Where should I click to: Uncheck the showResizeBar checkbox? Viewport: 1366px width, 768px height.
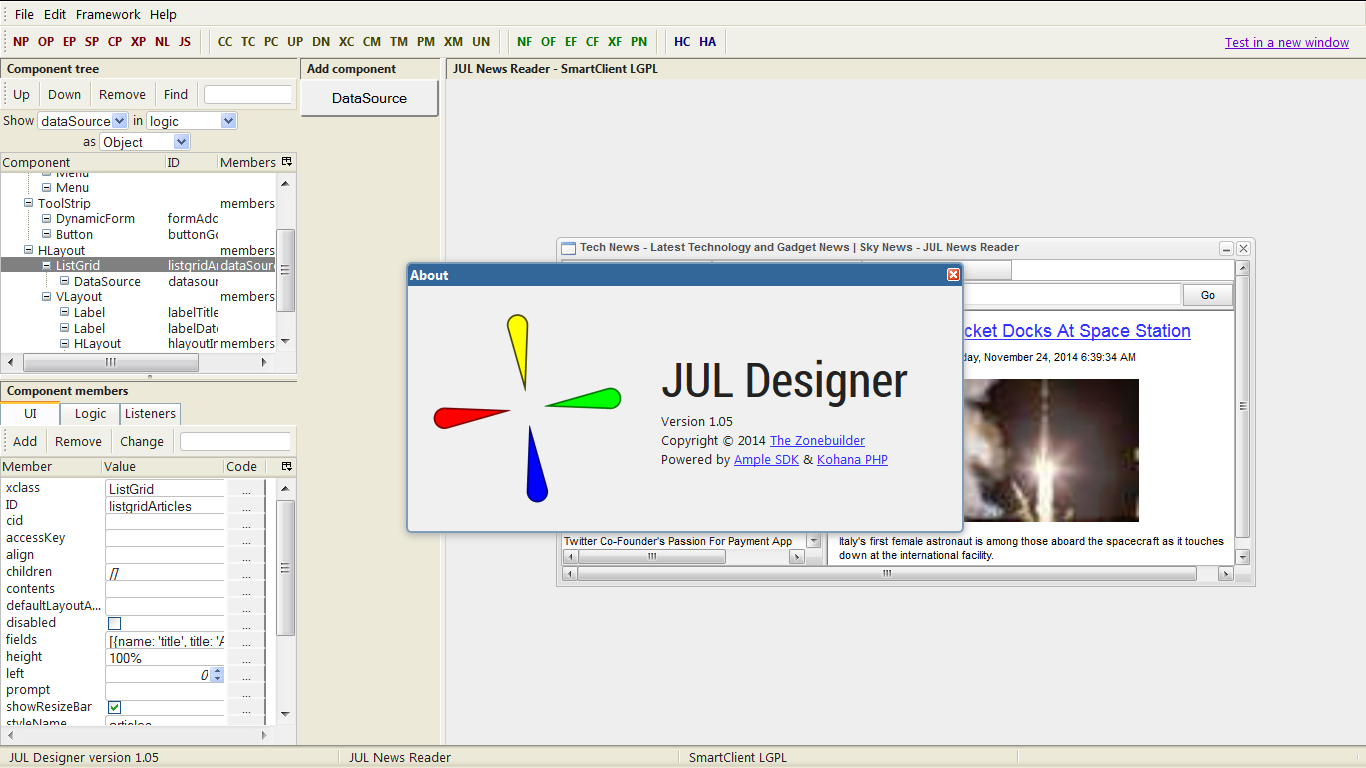click(x=114, y=707)
